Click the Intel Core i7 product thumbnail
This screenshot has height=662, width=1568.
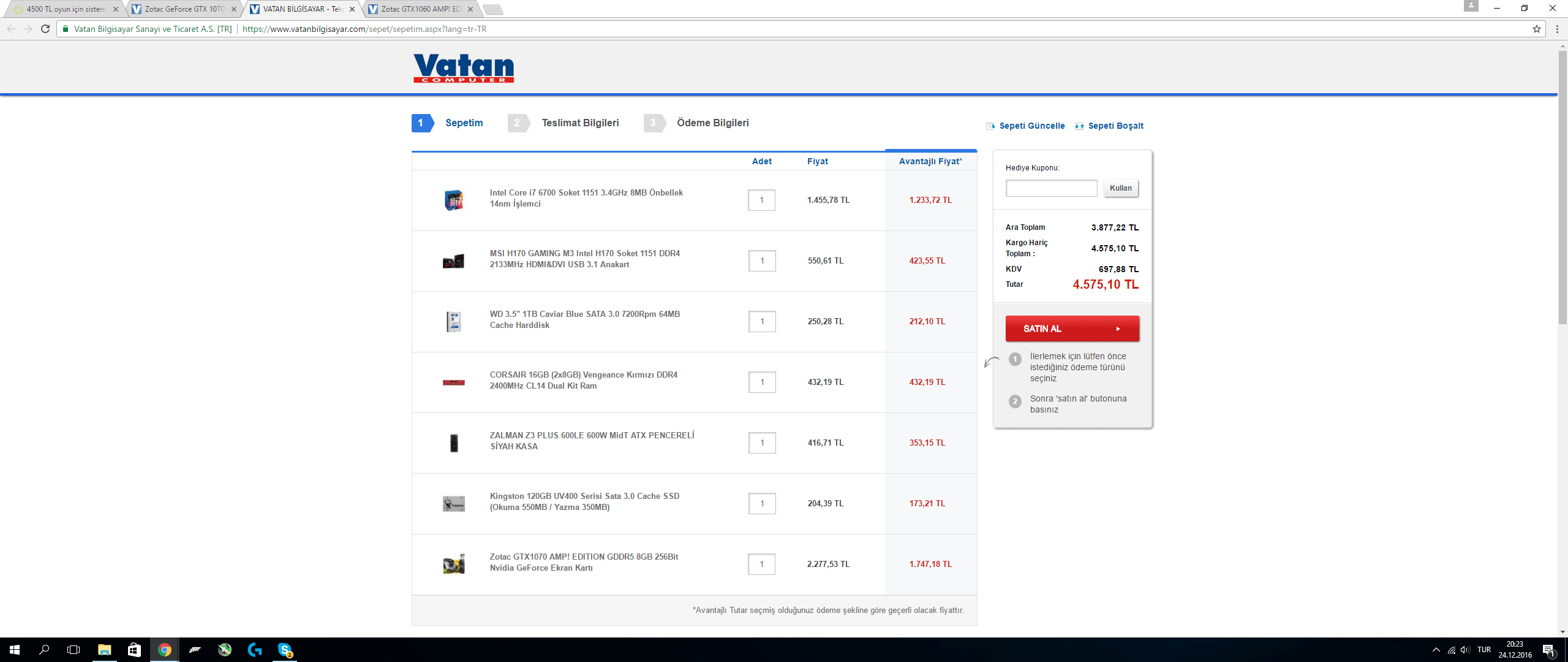click(x=453, y=200)
